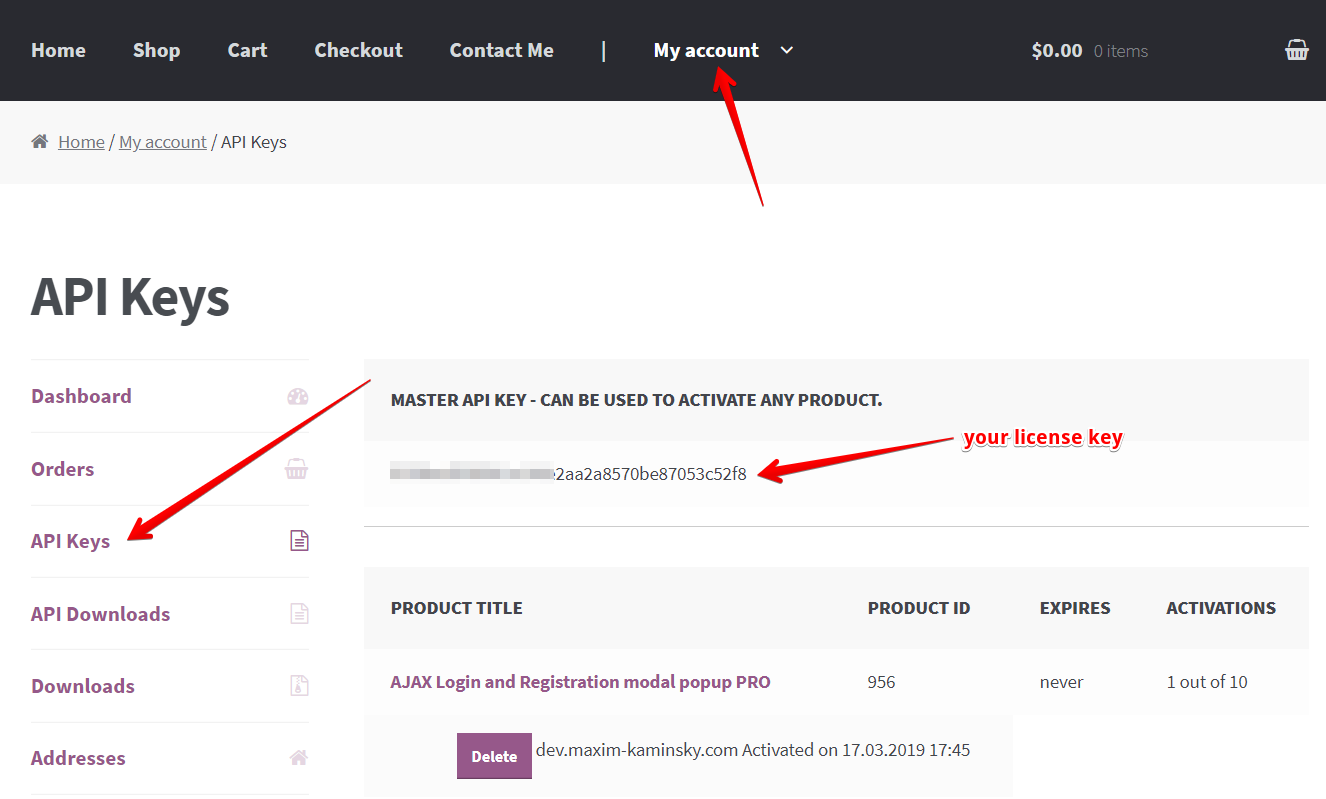Select the Downloads file icon
1326x799 pixels.
point(297,686)
